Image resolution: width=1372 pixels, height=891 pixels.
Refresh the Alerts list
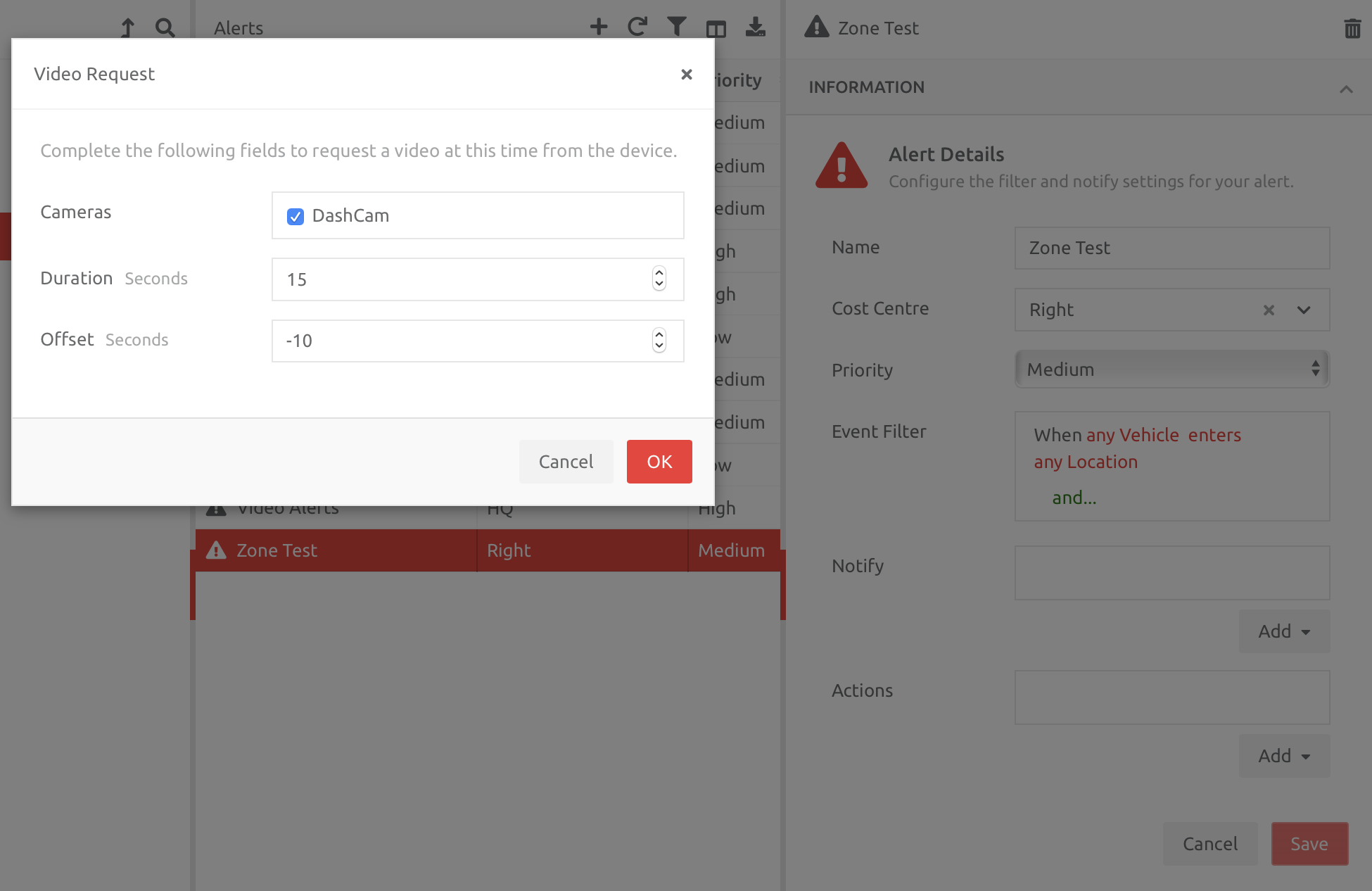tap(637, 27)
